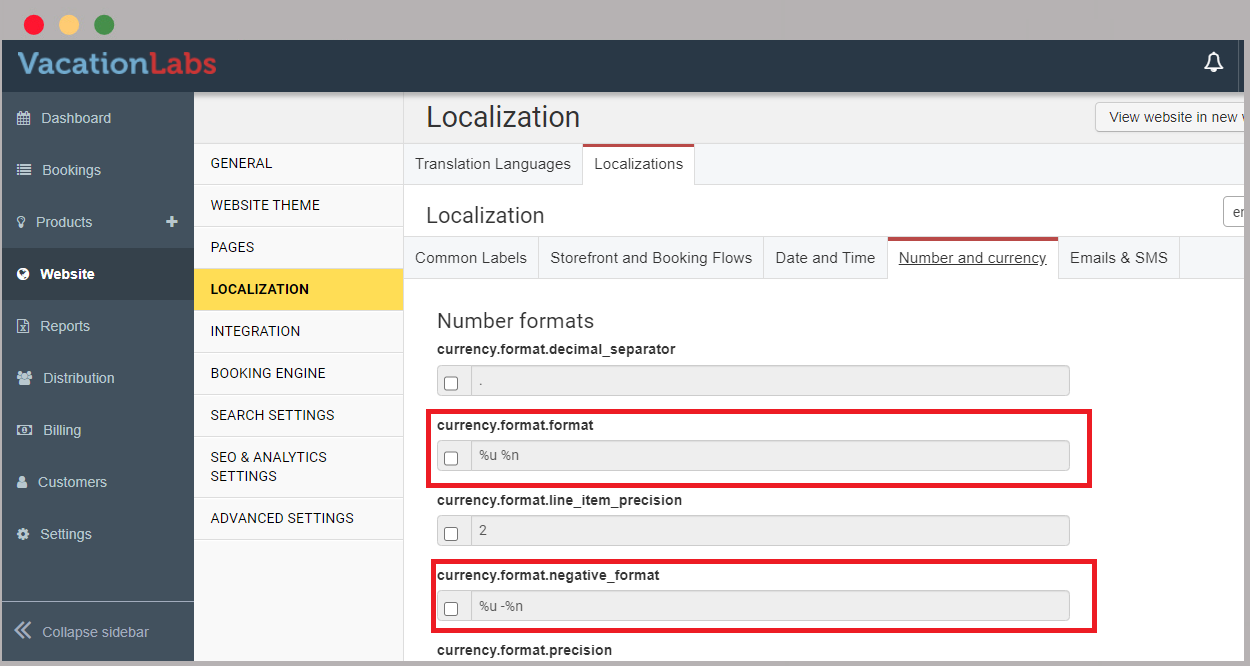Enable the currency.format.decimal_separator checkbox
The image size is (1250, 666).
(451, 383)
